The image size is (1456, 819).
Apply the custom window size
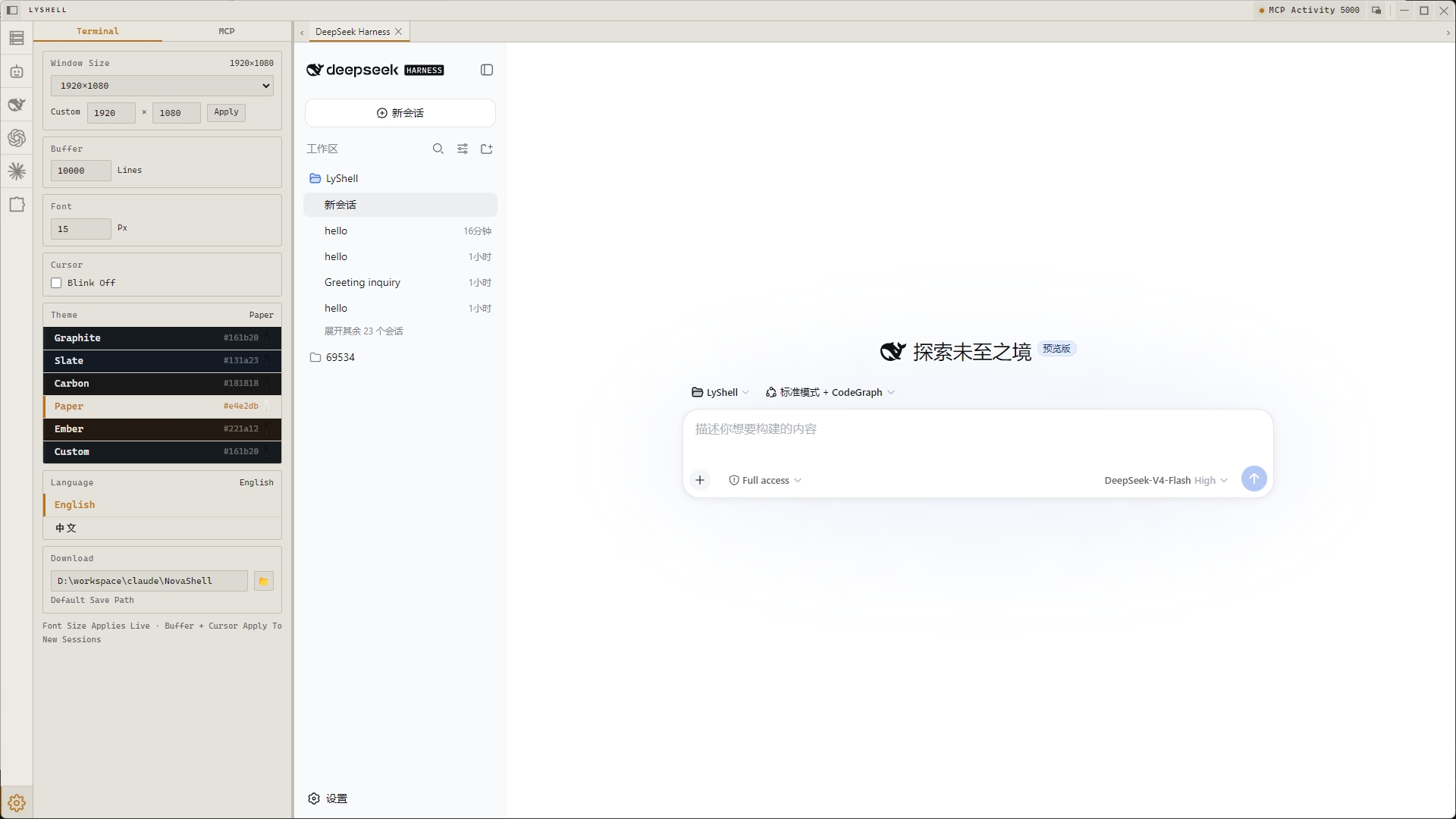coord(226,112)
